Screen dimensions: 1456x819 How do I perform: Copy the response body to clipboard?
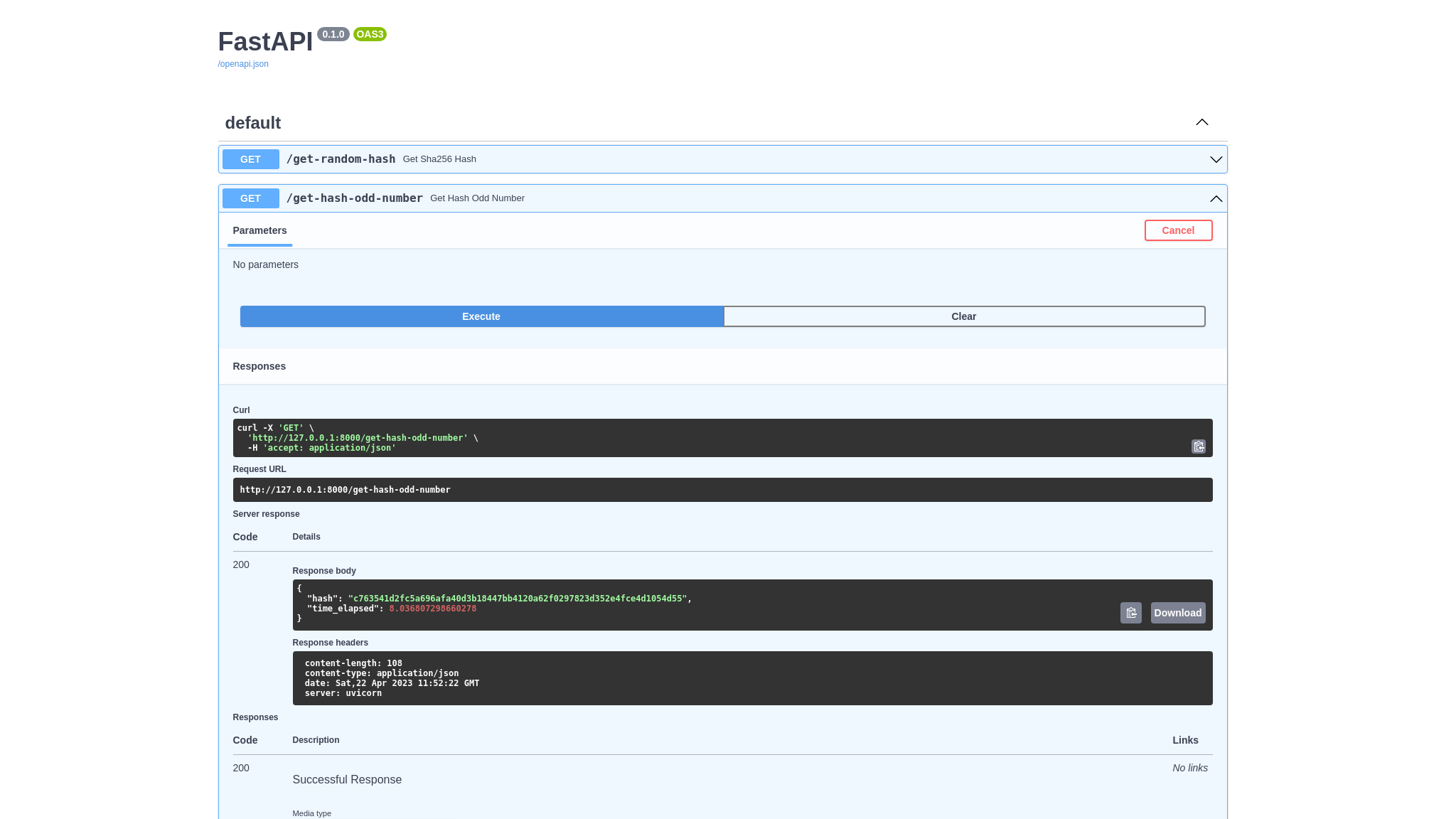coord(1130,613)
